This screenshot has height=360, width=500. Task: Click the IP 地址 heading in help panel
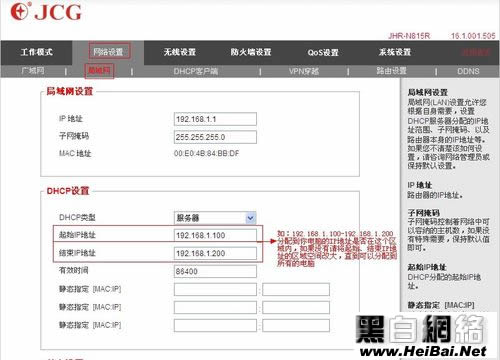click(420, 185)
